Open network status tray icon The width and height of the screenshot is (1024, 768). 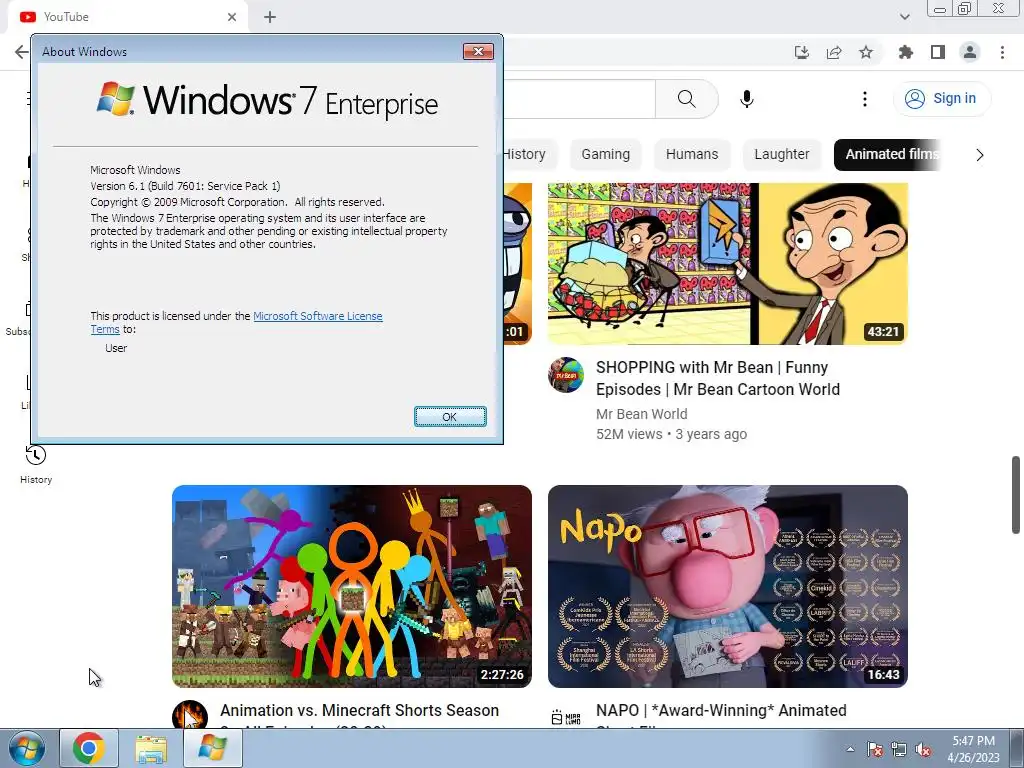(x=899, y=749)
